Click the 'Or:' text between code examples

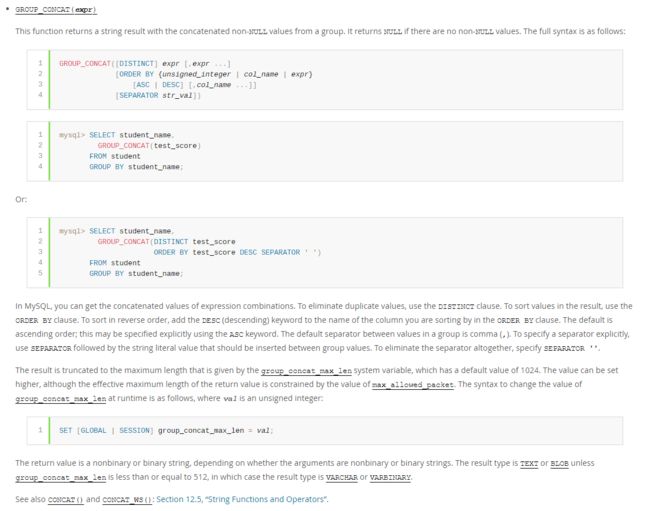21,199
